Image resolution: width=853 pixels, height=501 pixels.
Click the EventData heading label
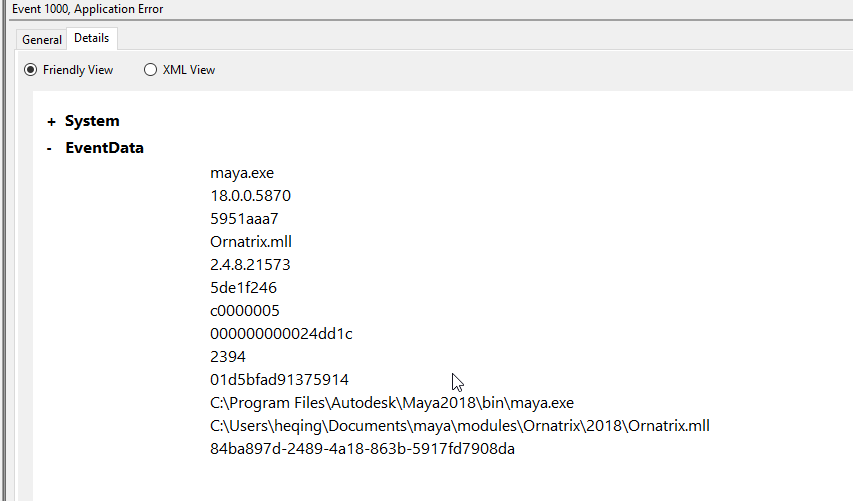(x=104, y=148)
